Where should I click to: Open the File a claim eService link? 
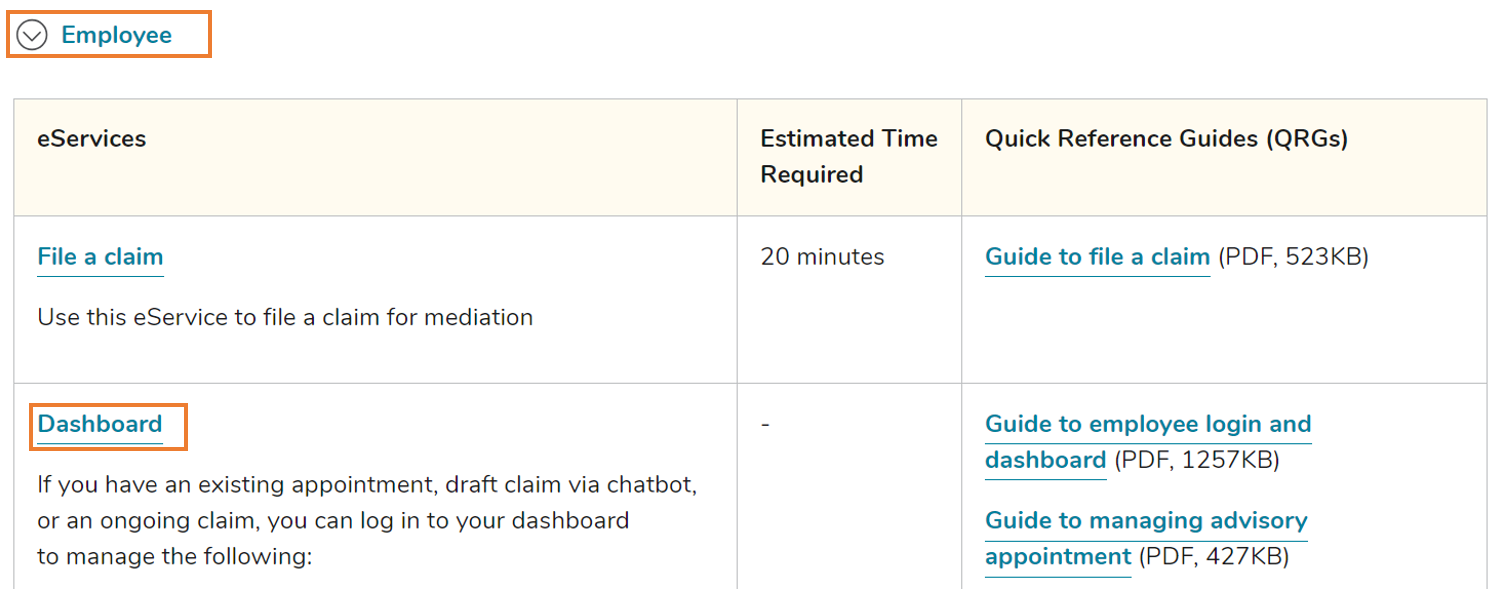[100, 257]
